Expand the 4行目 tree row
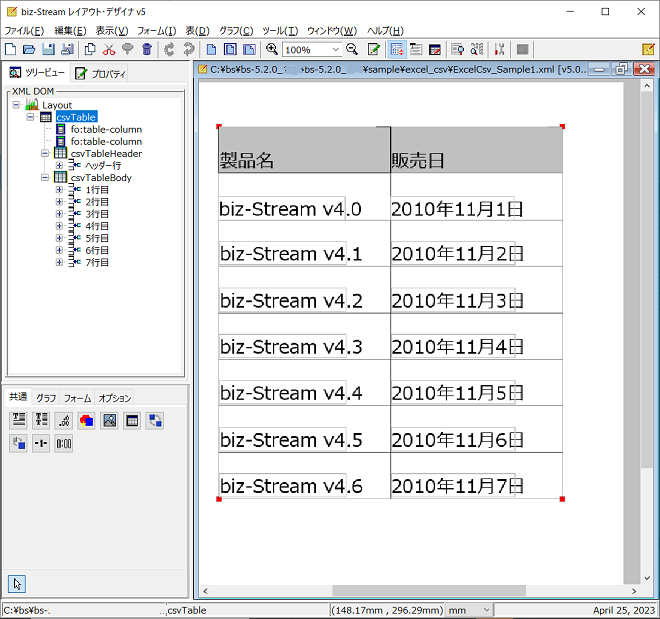660x619 pixels. 59,226
